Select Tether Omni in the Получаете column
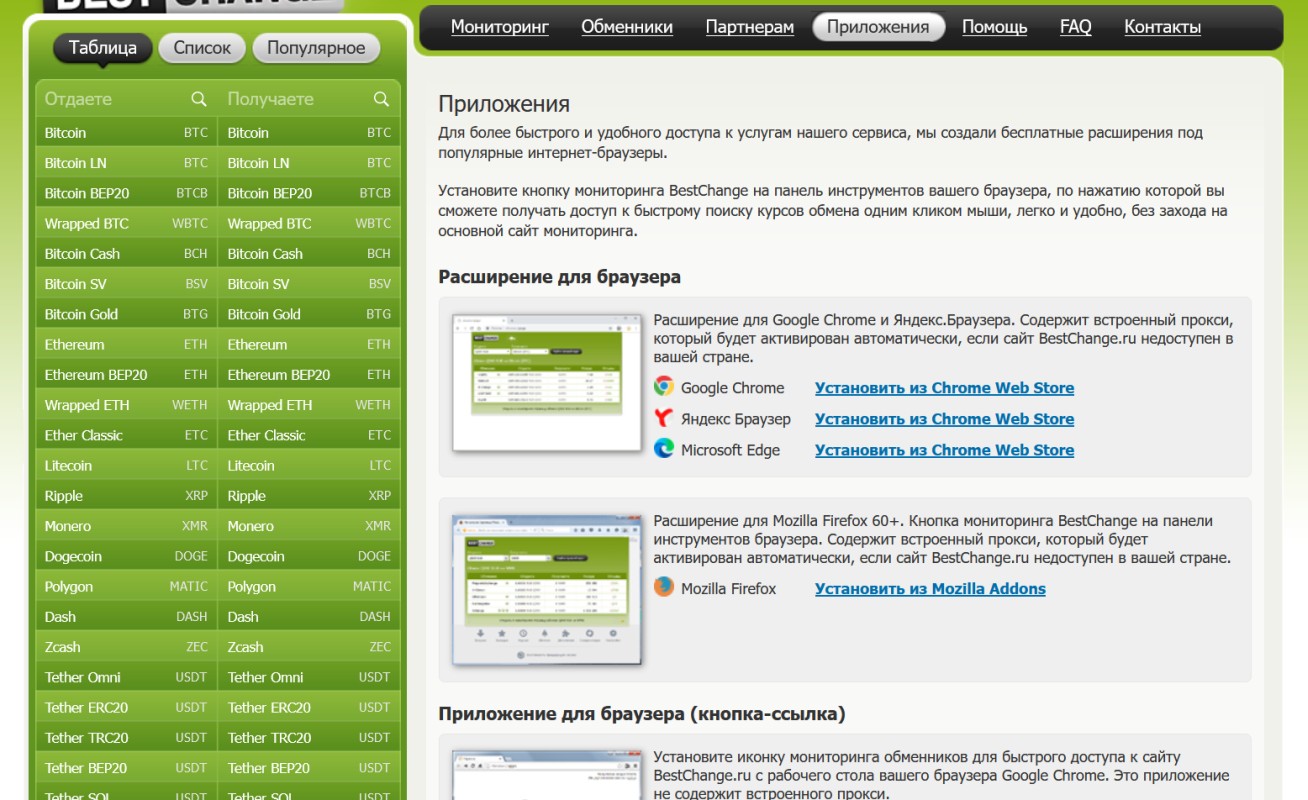Image resolution: width=1308 pixels, height=800 pixels. 309,677
